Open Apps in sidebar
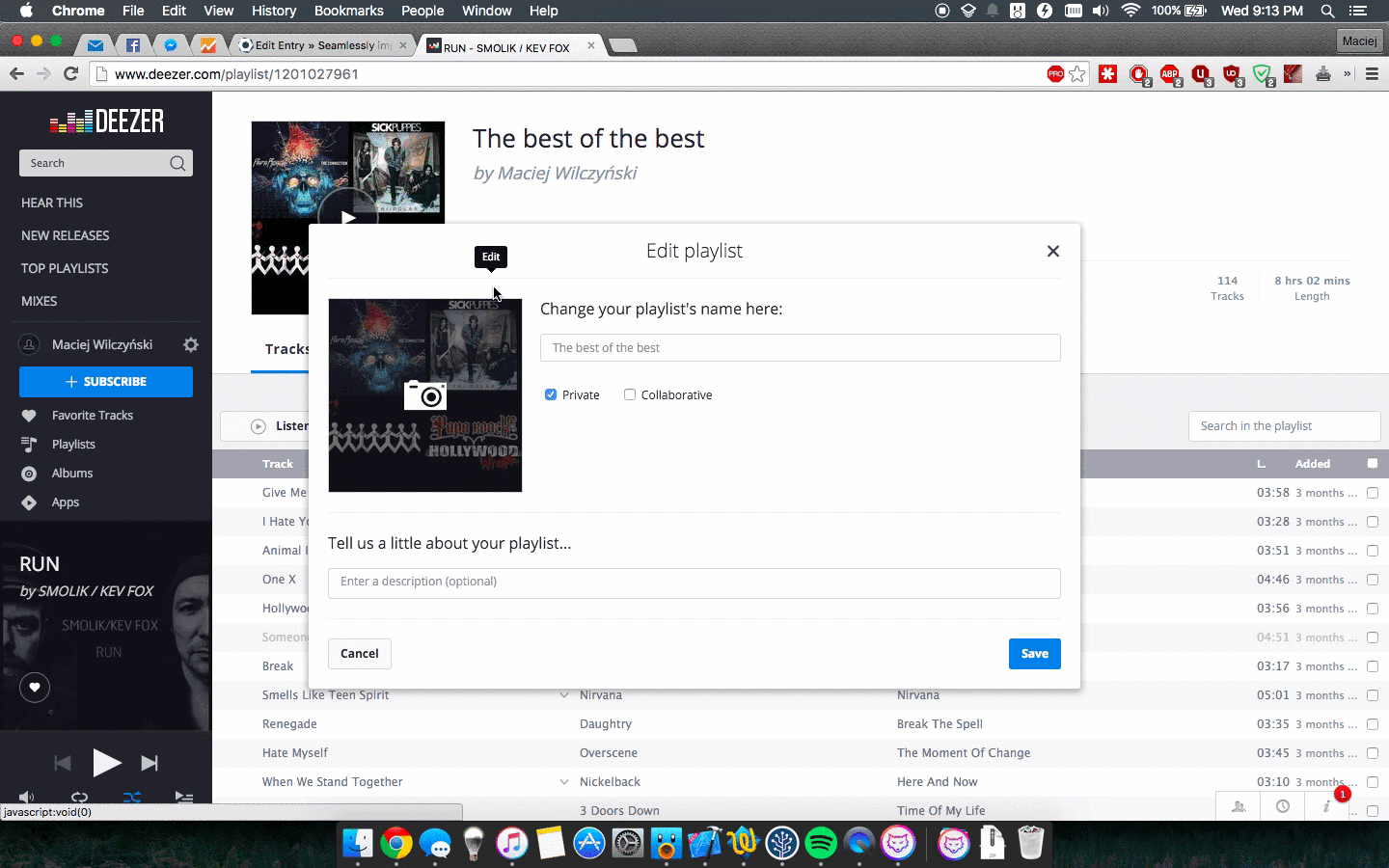1389x868 pixels. 66,502
